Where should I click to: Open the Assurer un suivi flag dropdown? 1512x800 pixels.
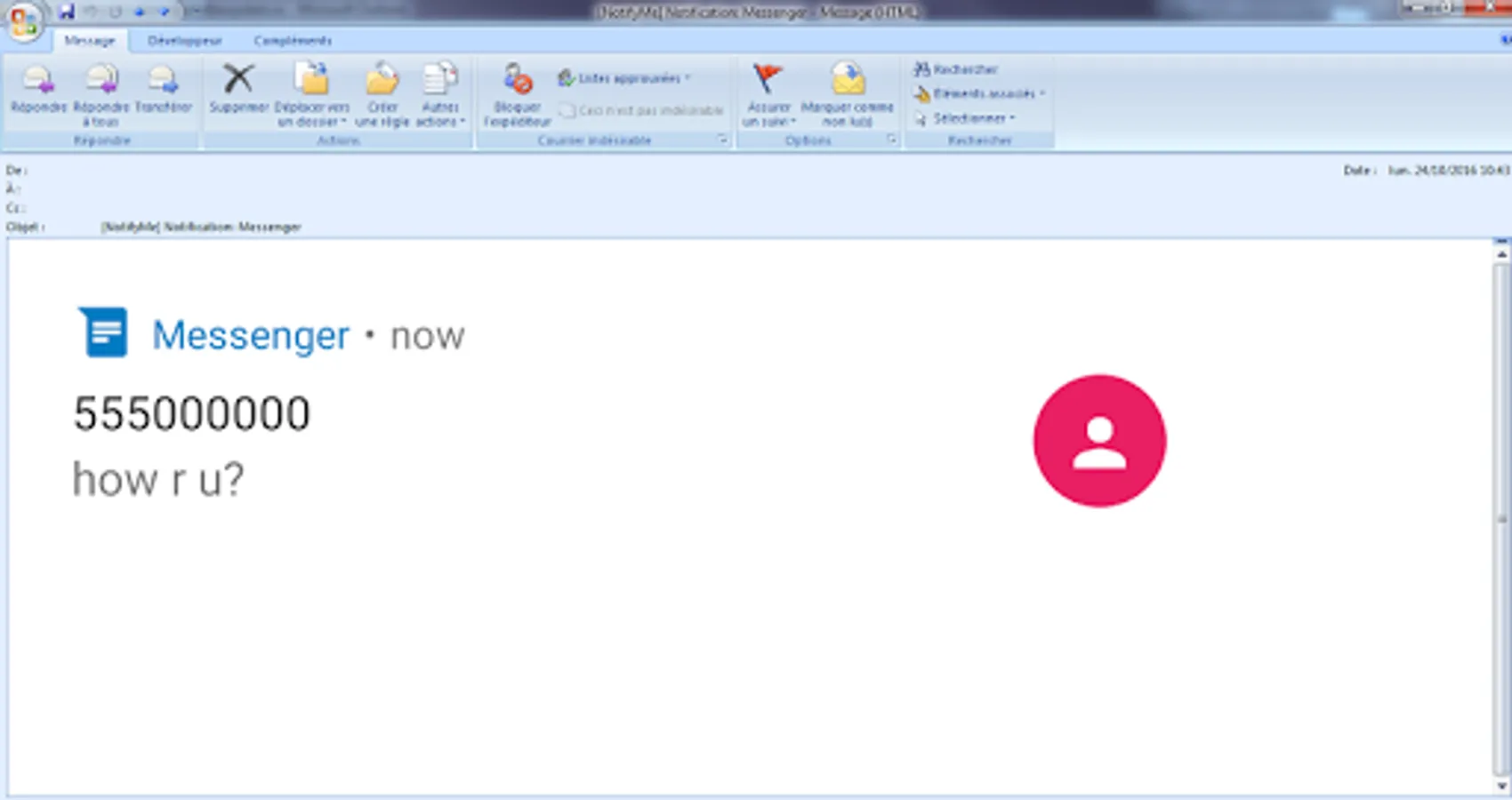(x=768, y=95)
